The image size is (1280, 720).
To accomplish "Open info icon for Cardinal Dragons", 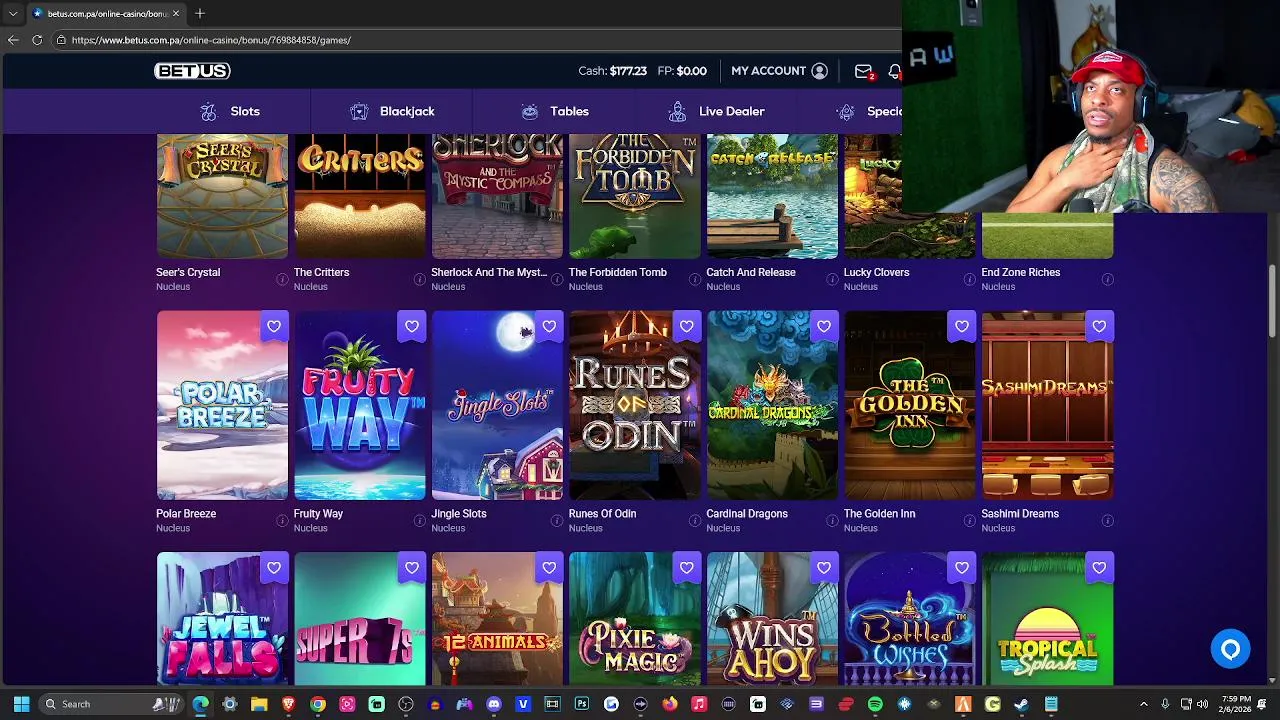I will coord(832,520).
